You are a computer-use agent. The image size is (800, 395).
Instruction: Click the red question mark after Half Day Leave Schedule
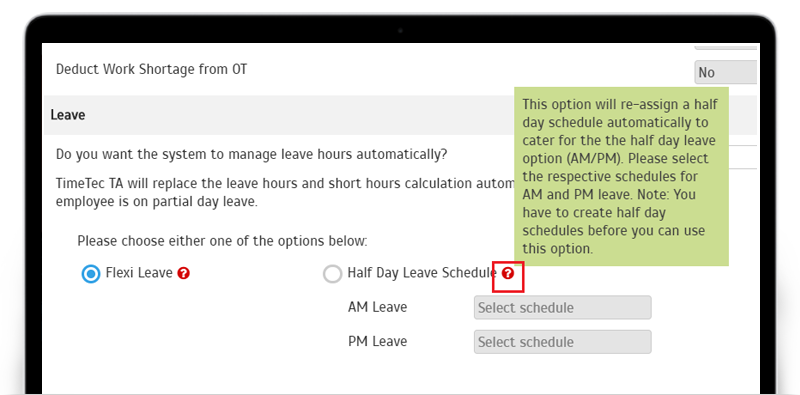pyautogui.click(x=508, y=274)
